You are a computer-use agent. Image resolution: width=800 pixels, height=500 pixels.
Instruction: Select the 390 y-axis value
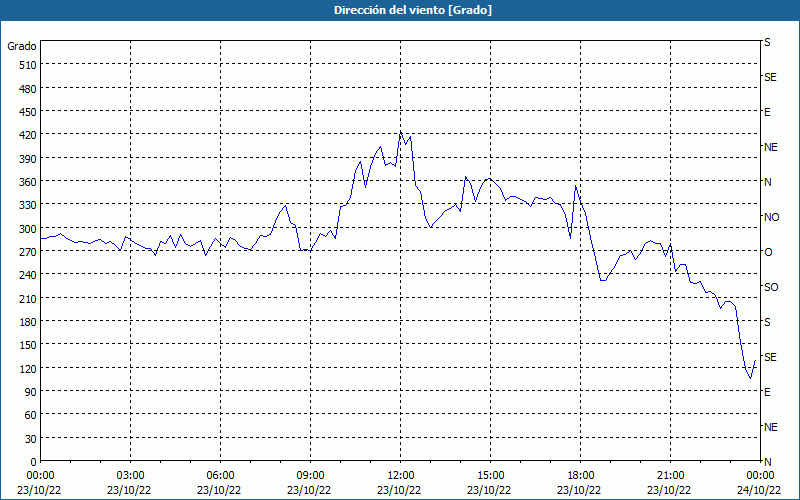pos(28,159)
